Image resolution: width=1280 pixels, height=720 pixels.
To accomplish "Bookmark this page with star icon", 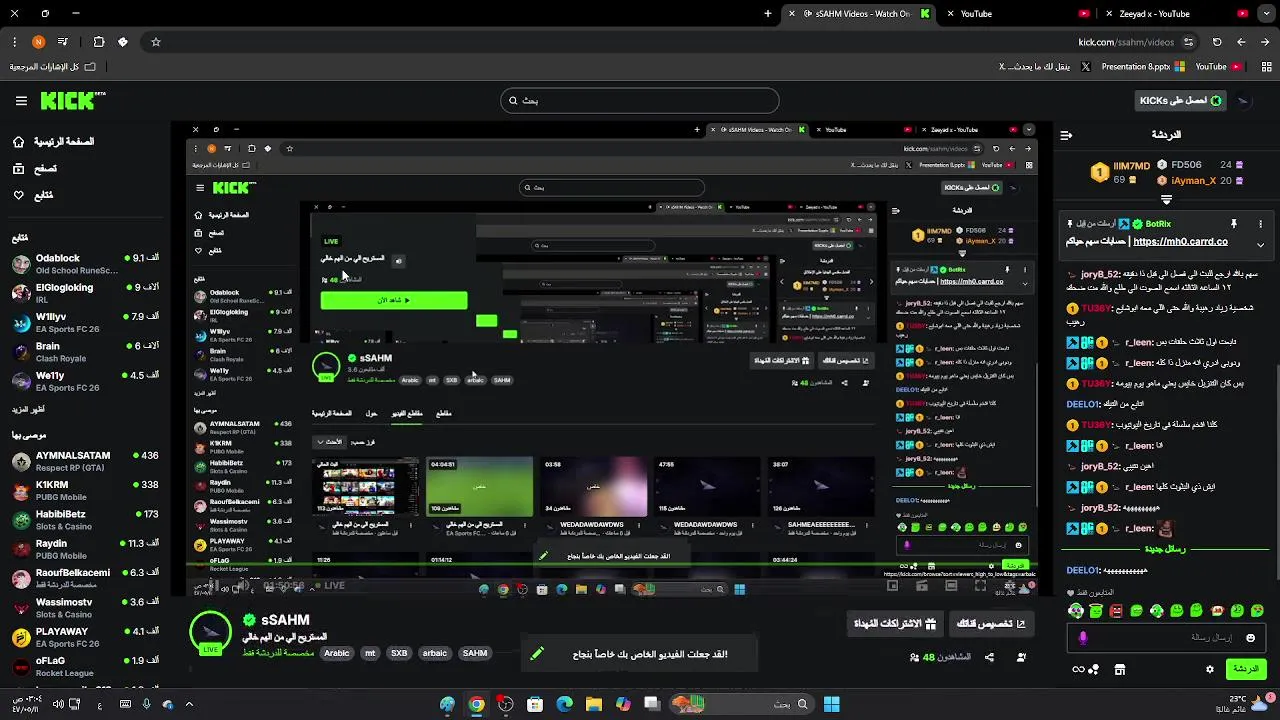I will coord(156,42).
